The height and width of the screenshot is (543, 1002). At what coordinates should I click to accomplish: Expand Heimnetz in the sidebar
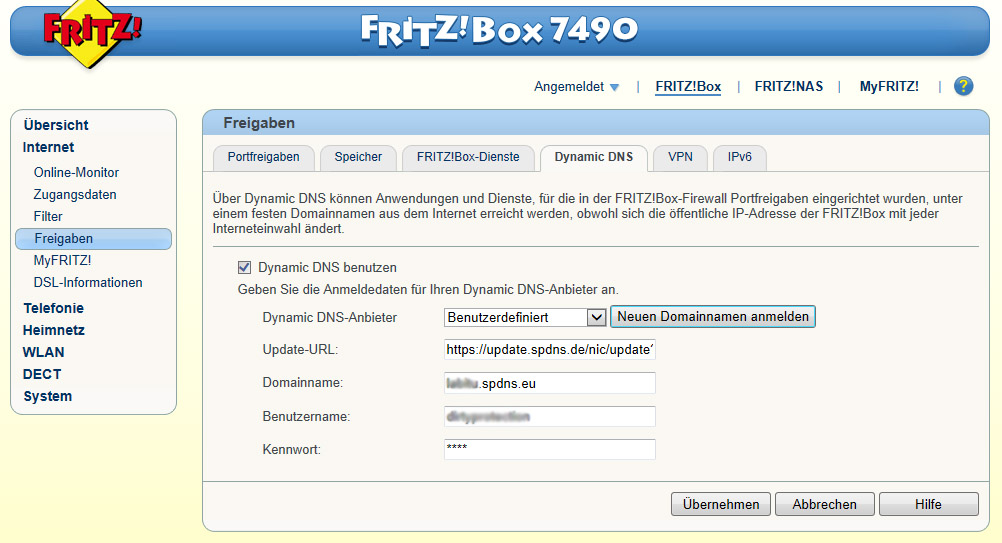pyautogui.click(x=54, y=330)
